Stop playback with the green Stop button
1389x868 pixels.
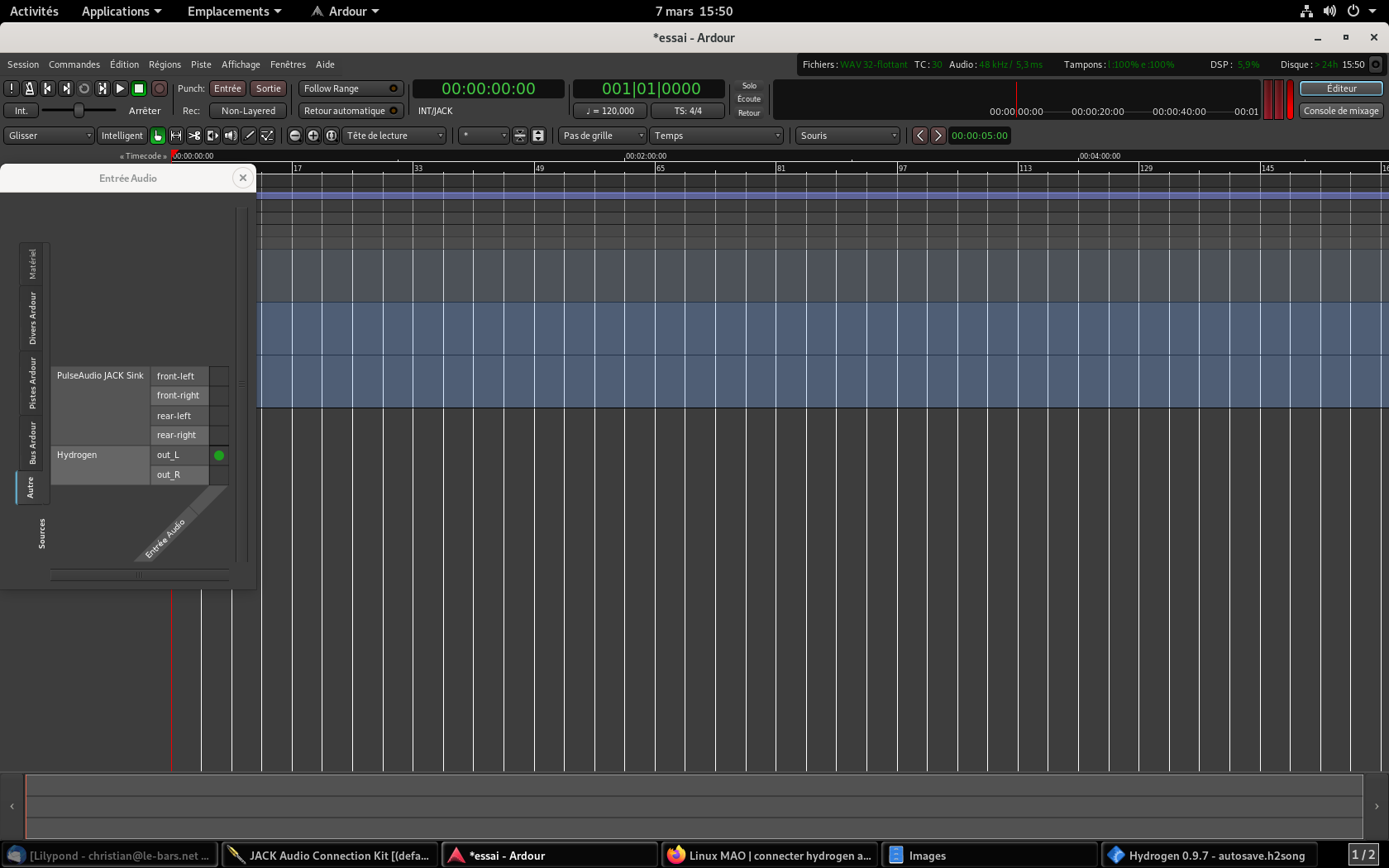click(x=139, y=88)
